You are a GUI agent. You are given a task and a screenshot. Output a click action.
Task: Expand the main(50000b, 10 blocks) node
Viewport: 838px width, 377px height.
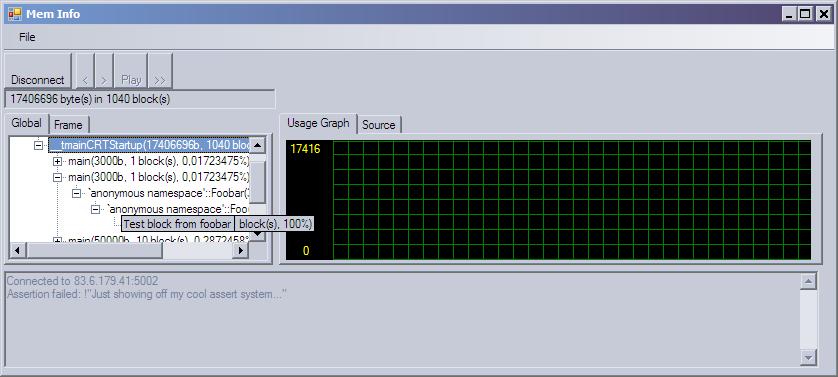point(57,241)
